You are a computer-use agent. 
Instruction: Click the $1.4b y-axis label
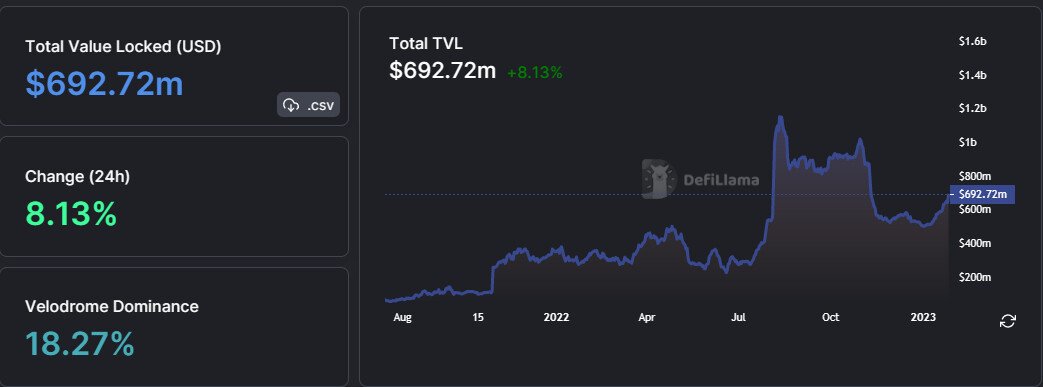click(972, 75)
